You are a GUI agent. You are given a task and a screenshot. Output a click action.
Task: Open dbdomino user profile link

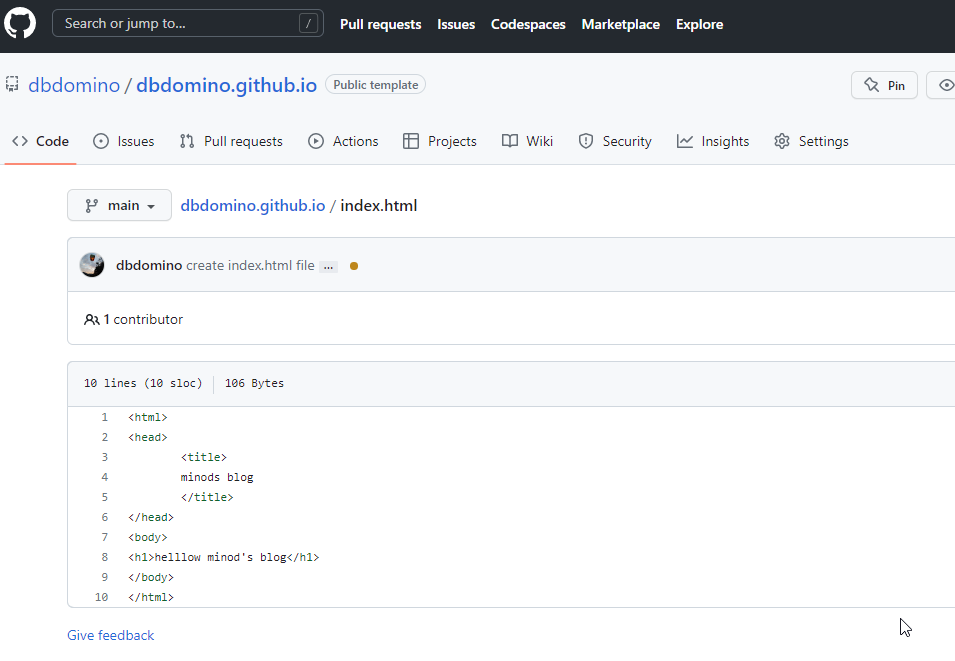click(74, 85)
